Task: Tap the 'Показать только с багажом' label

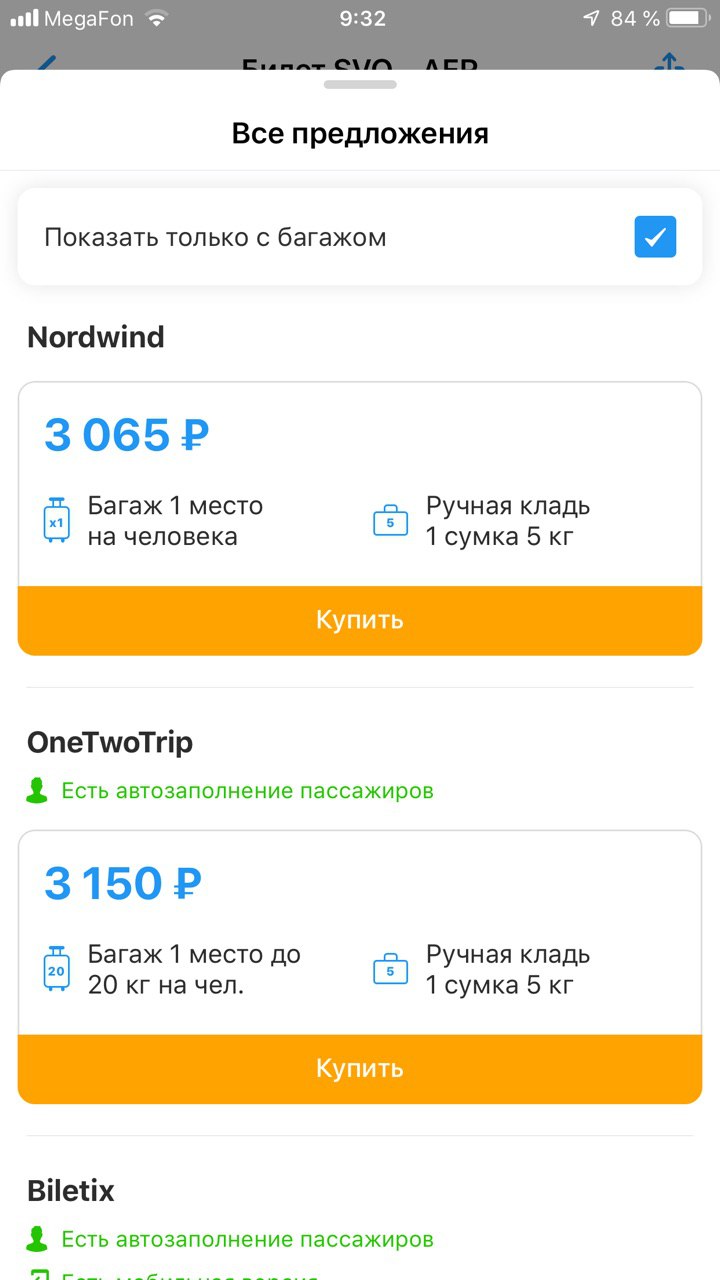Action: coord(215,238)
